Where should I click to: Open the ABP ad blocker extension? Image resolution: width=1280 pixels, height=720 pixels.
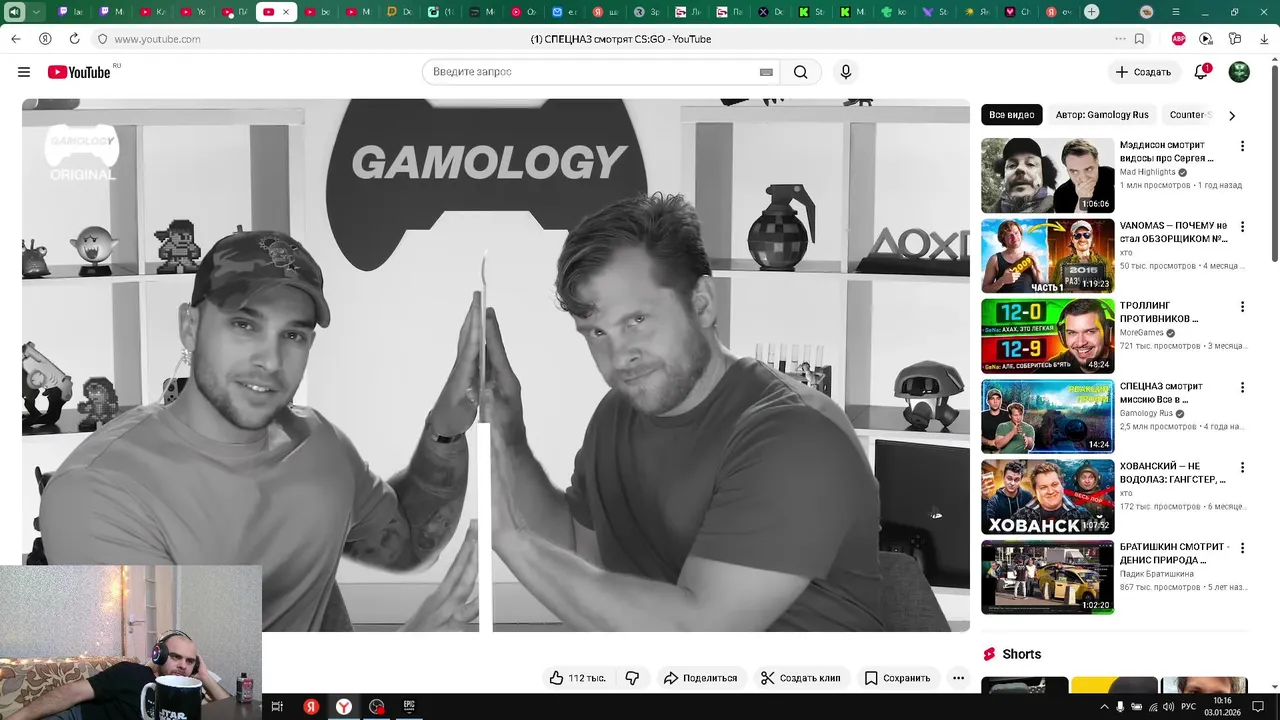[x=1179, y=39]
